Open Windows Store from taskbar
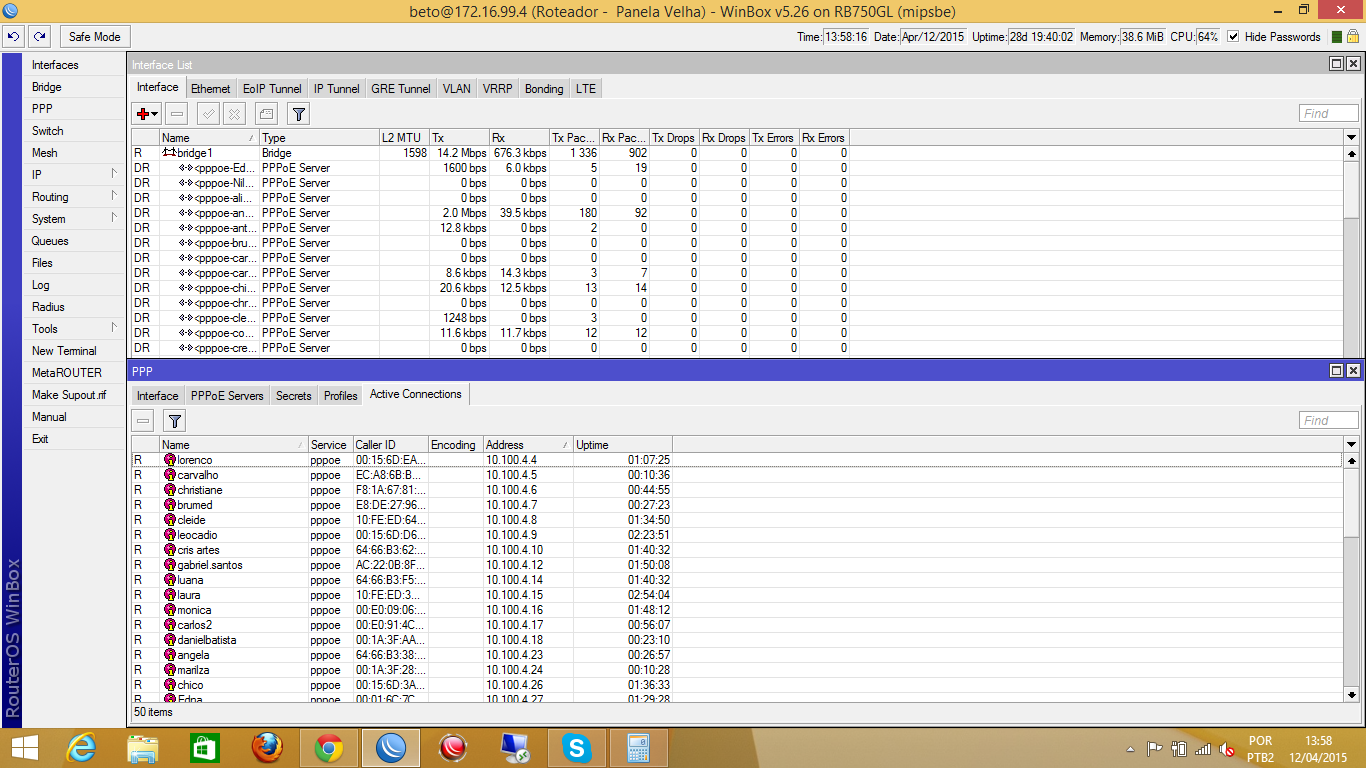 204,748
